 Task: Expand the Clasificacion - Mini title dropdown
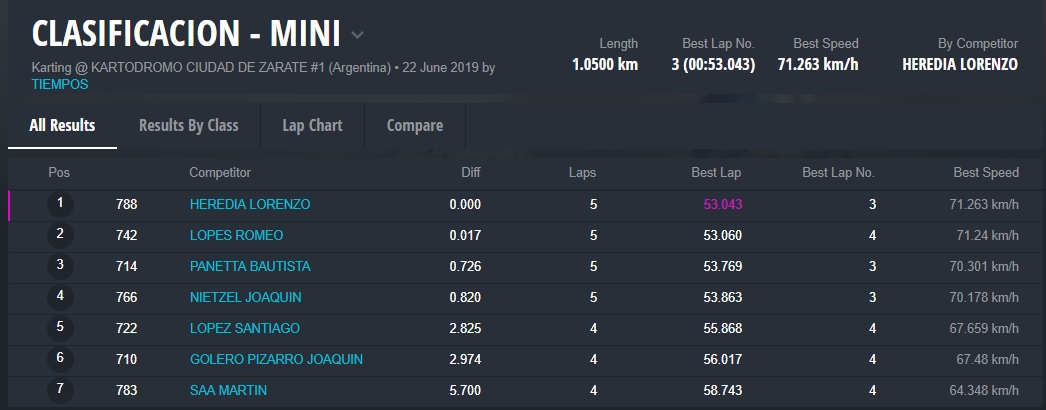357,35
